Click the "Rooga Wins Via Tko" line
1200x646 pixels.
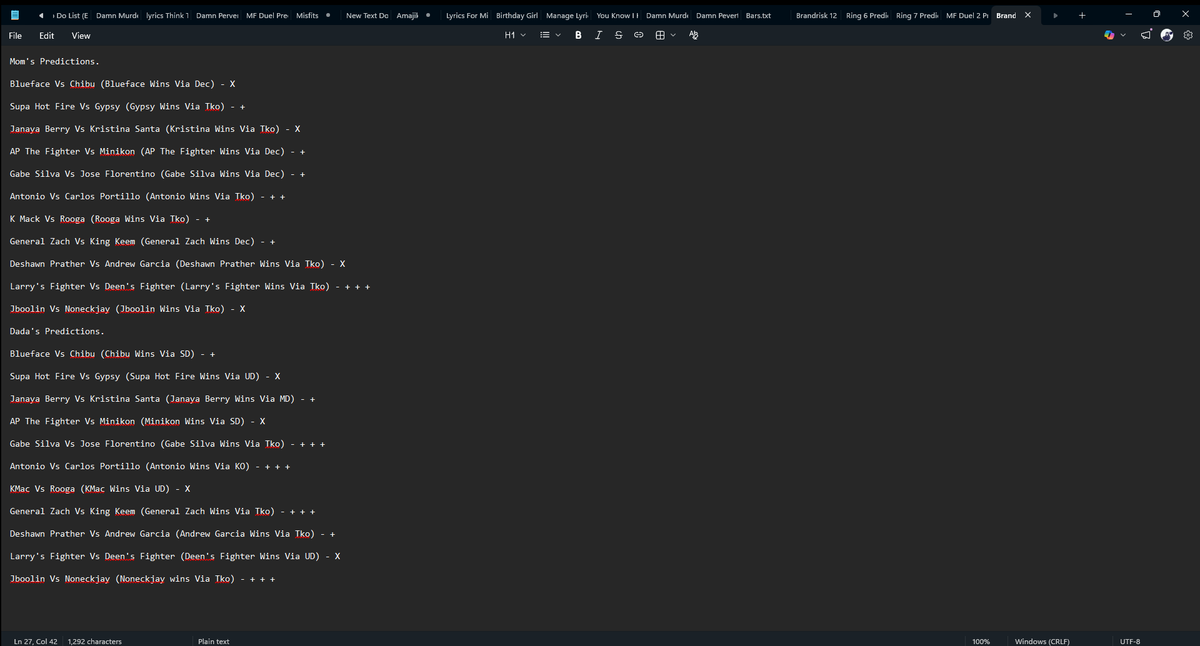(109, 219)
